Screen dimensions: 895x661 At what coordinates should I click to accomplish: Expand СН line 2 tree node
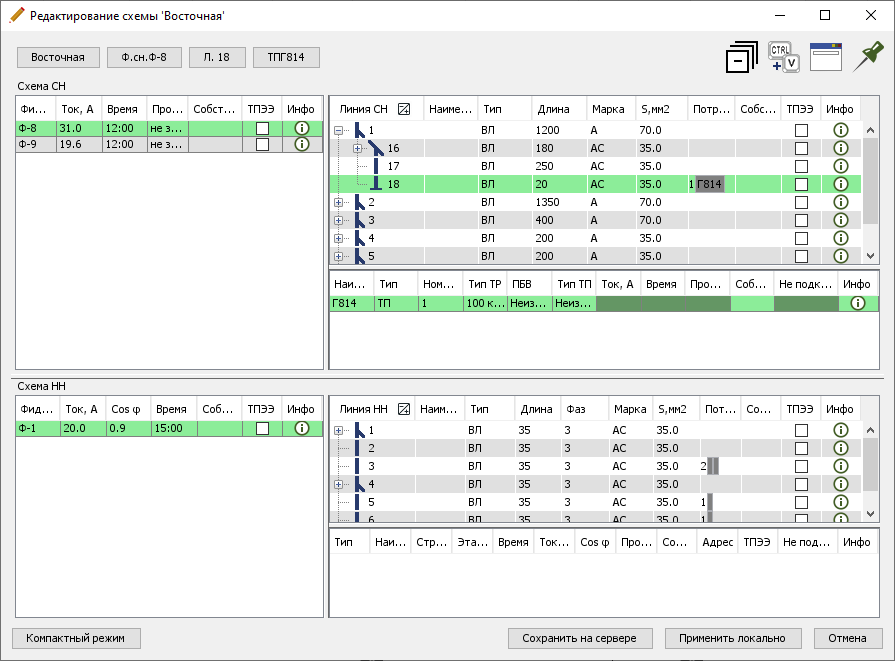click(338, 202)
